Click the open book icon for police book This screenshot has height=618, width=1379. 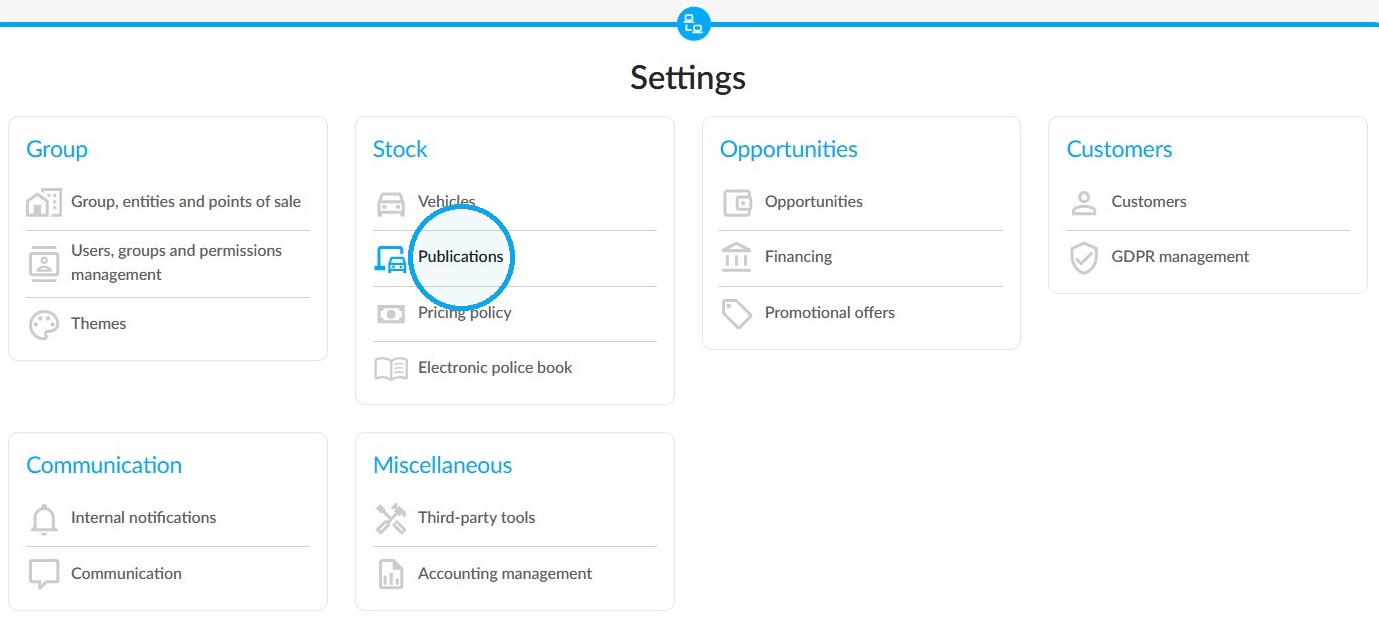[391, 369]
